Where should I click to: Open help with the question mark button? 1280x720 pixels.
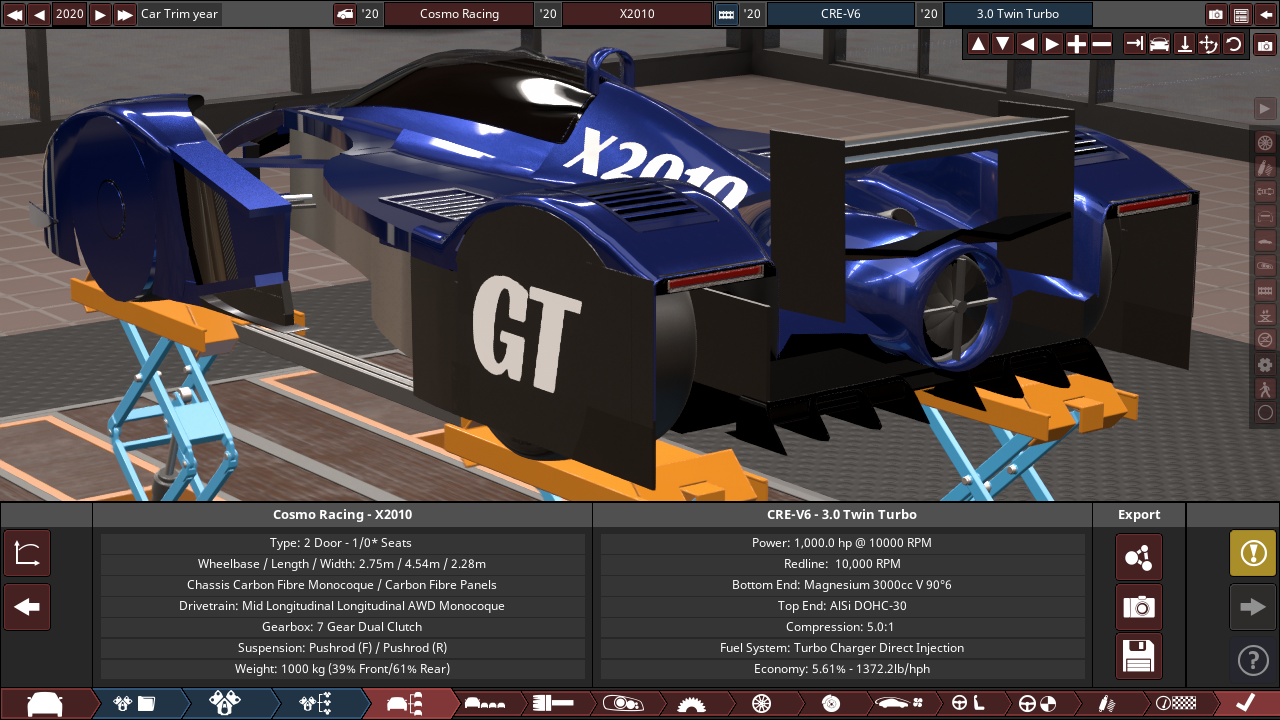tap(1253, 660)
